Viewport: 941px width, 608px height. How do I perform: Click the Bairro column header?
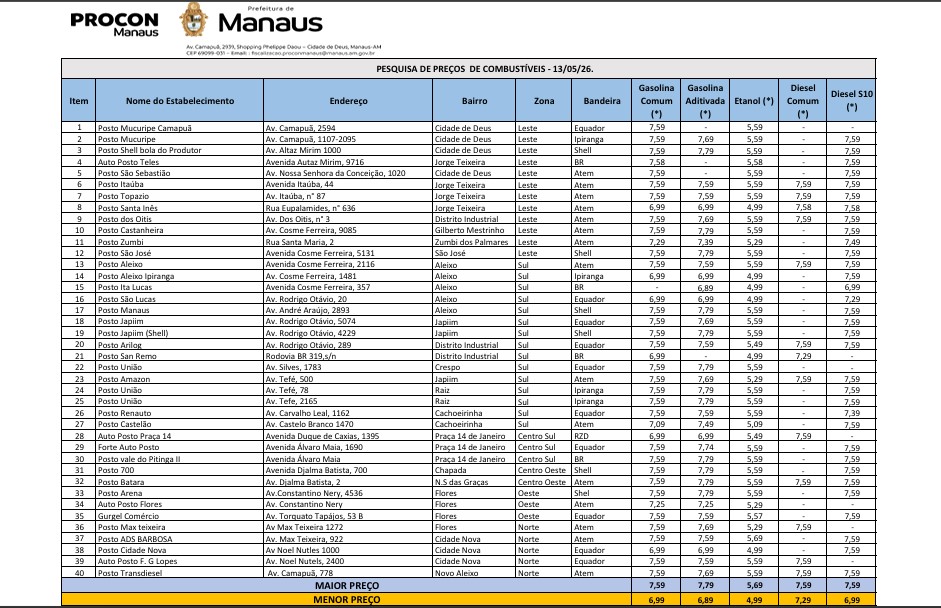(474, 101)
